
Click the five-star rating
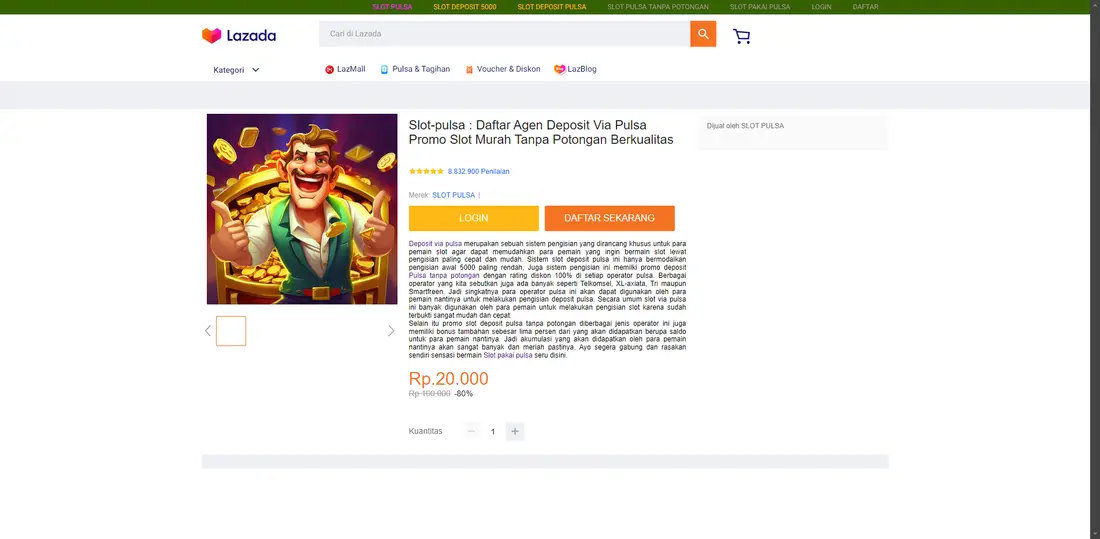coord(427,171)
